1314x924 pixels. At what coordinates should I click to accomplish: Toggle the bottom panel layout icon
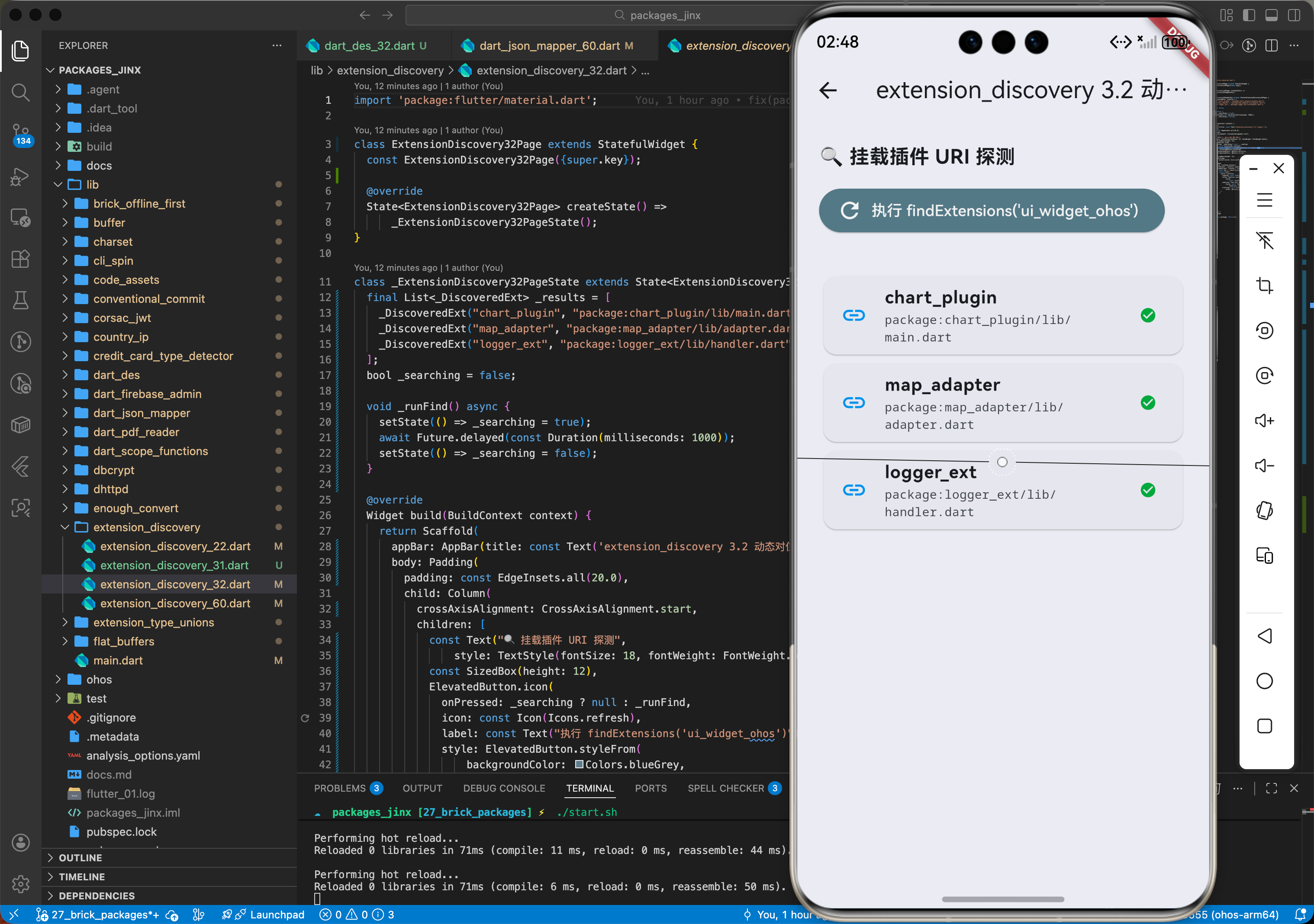[1271, 16]
